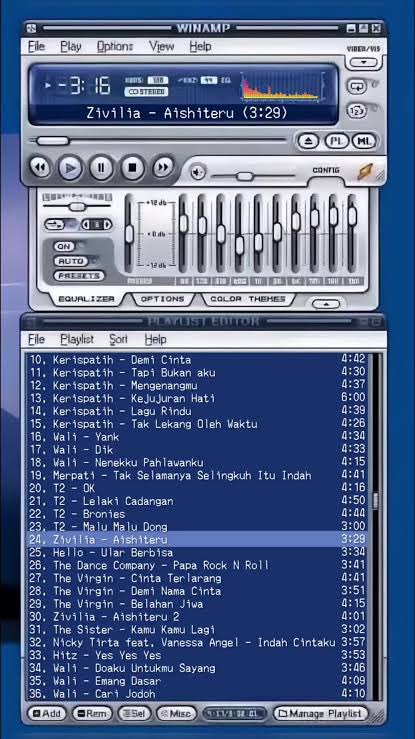Skip to the next track
415x739 pixels.
[163, 167]
